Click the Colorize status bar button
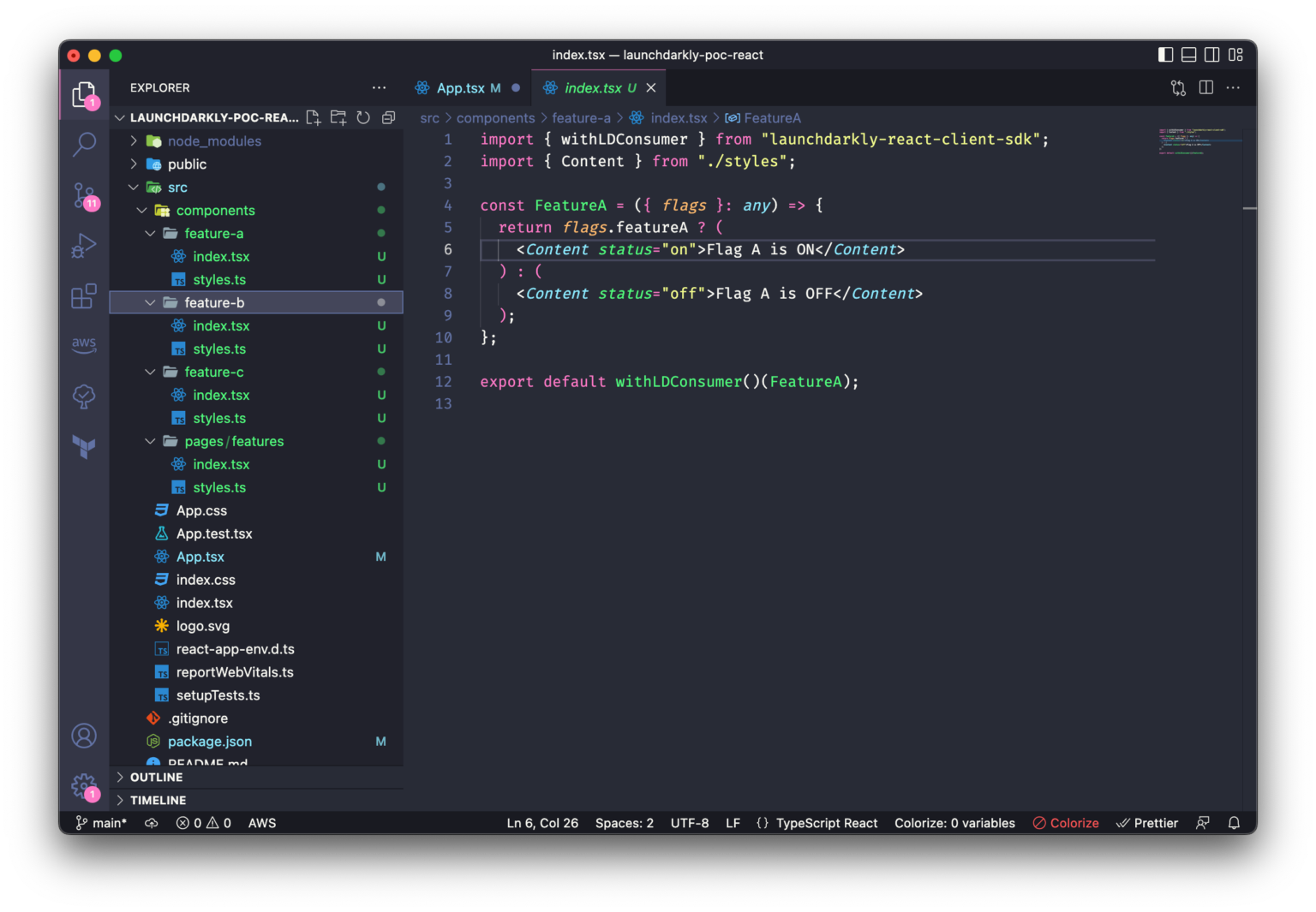Image resolution: width=1316 pixels, height=912 pixels. [1066, 823]
